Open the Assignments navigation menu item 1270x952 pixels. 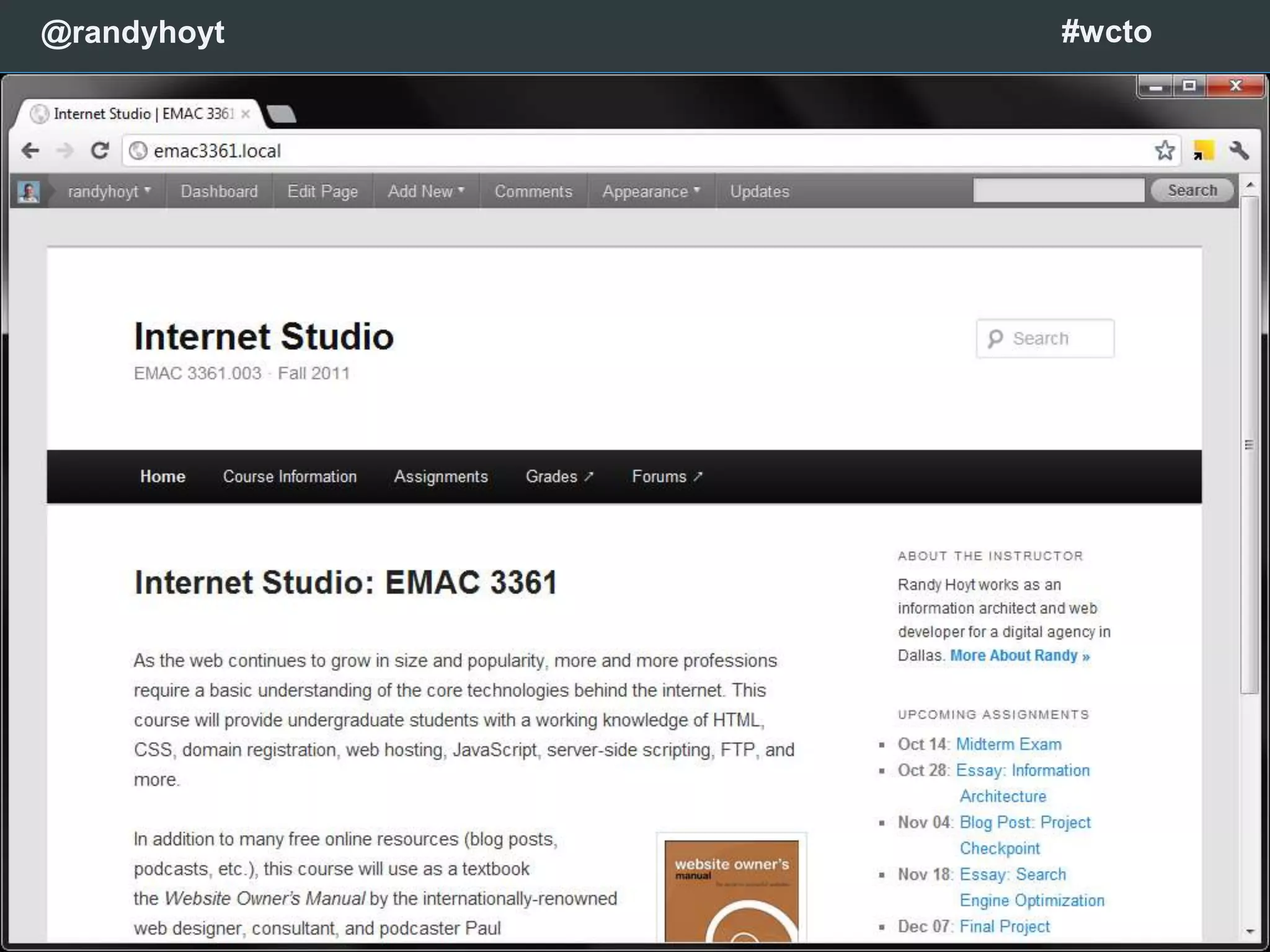pyautogui.click(x=441, y=477)
